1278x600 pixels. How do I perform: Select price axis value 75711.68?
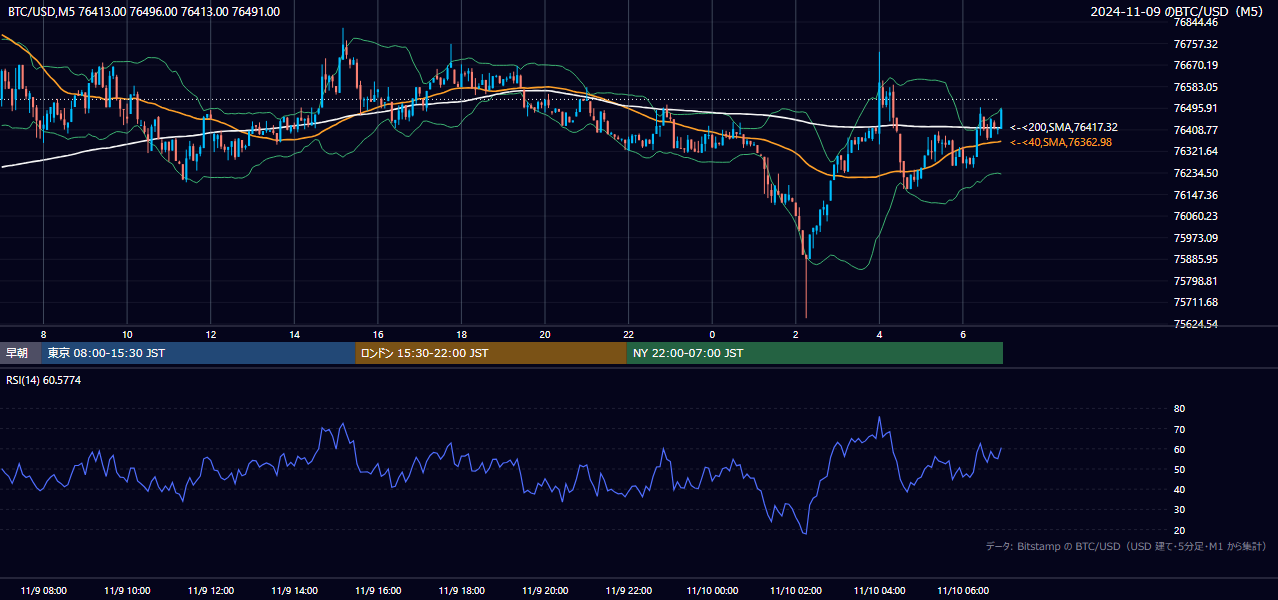[x=1195, y=302]
